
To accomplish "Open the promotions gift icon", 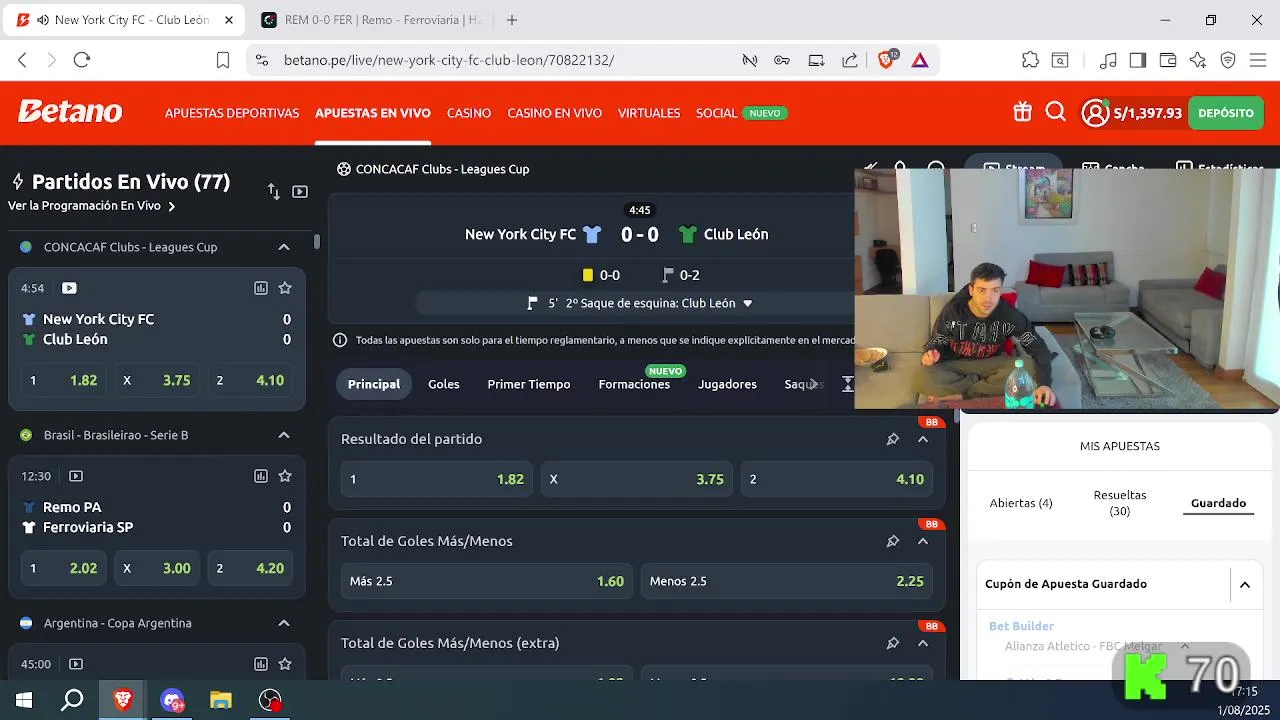I will coord(1022,113).
